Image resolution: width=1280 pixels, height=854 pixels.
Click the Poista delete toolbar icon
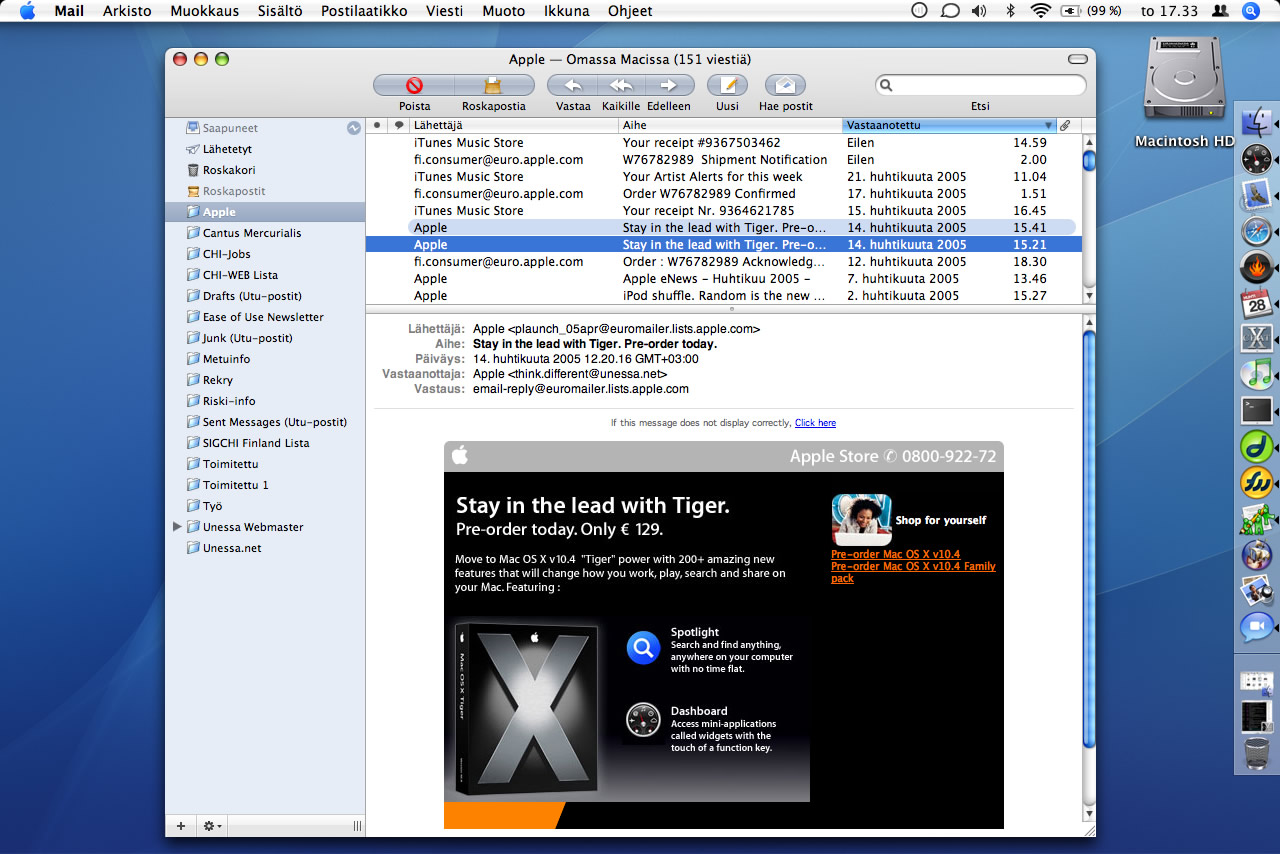(414, 85)
